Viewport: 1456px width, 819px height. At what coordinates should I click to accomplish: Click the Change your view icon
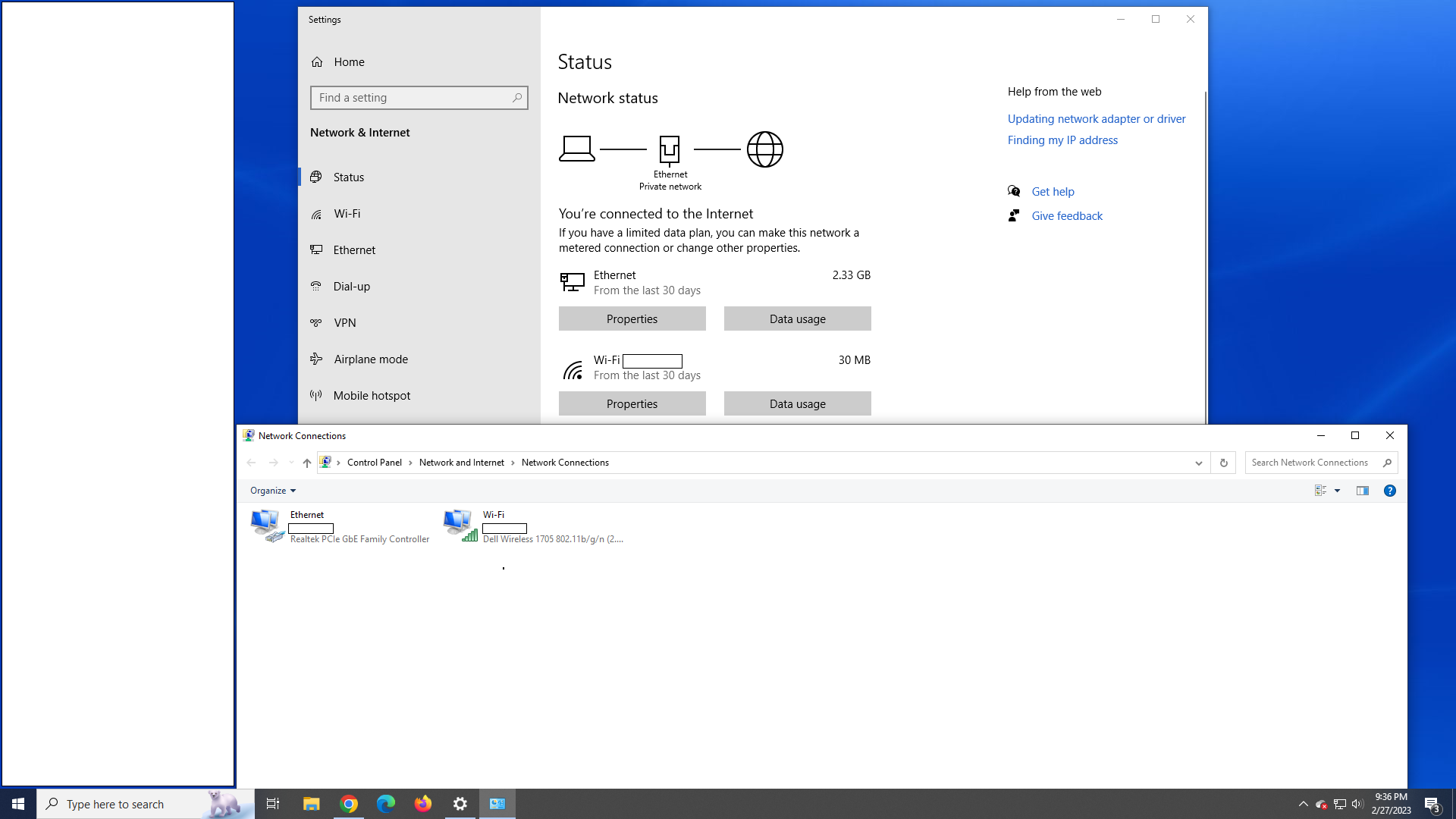point(1321,491)
